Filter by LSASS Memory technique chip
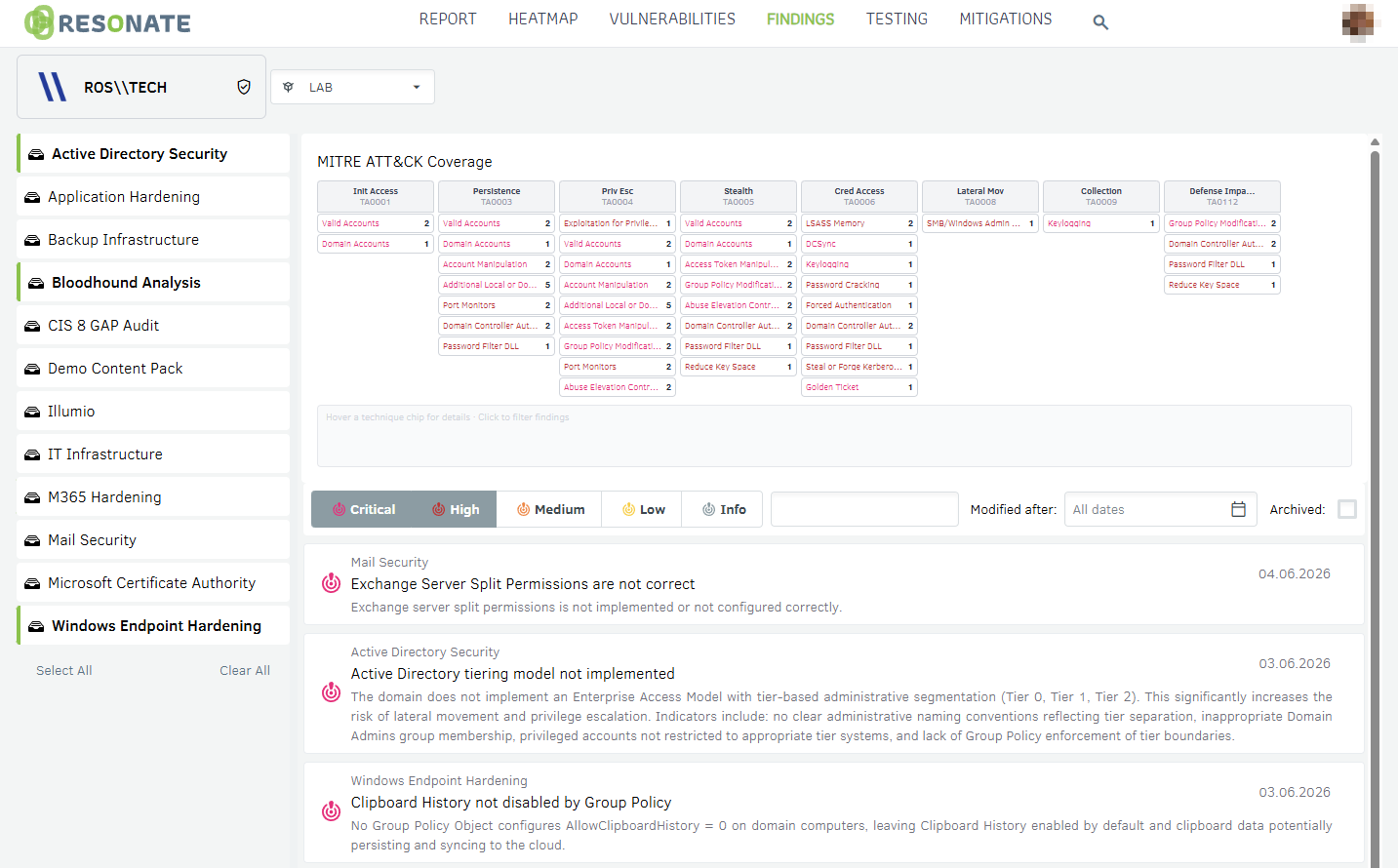The height and width of the screenshot is (868, 1398). pyautogui.click(x=859, y=223)
